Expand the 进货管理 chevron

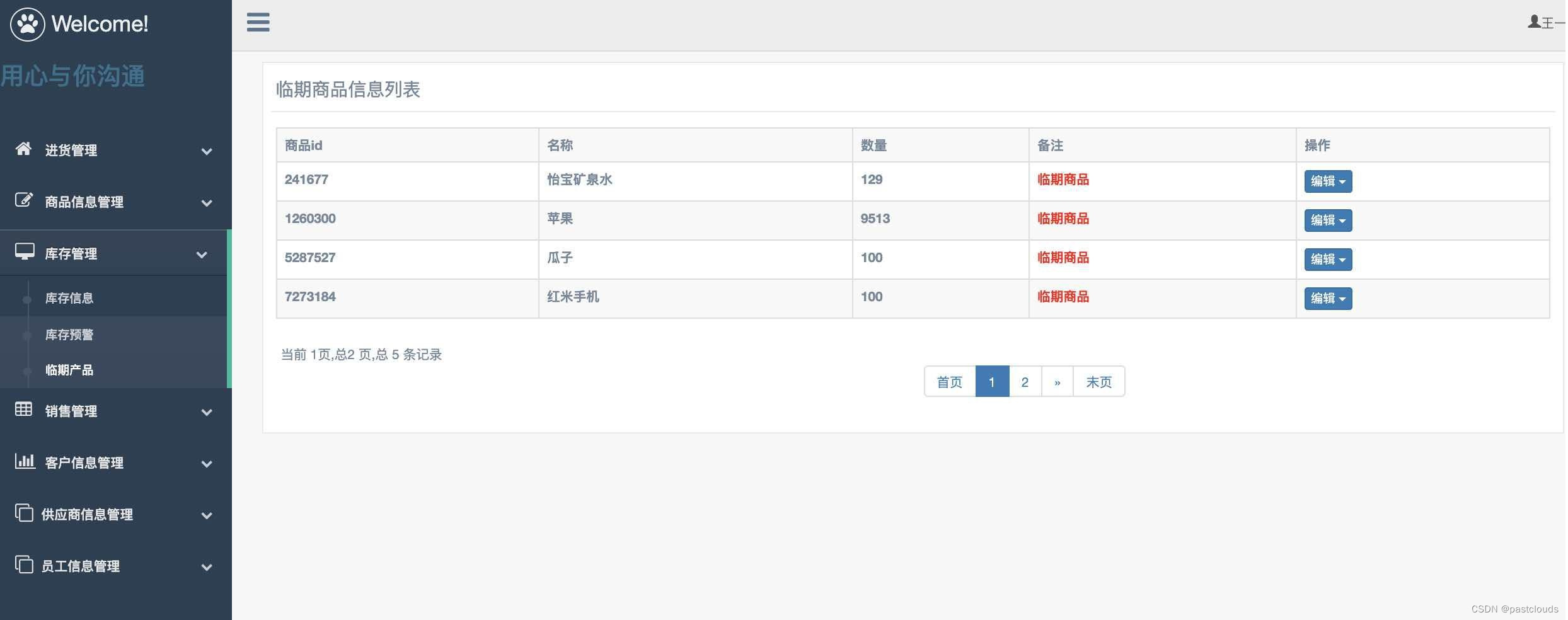207,151
